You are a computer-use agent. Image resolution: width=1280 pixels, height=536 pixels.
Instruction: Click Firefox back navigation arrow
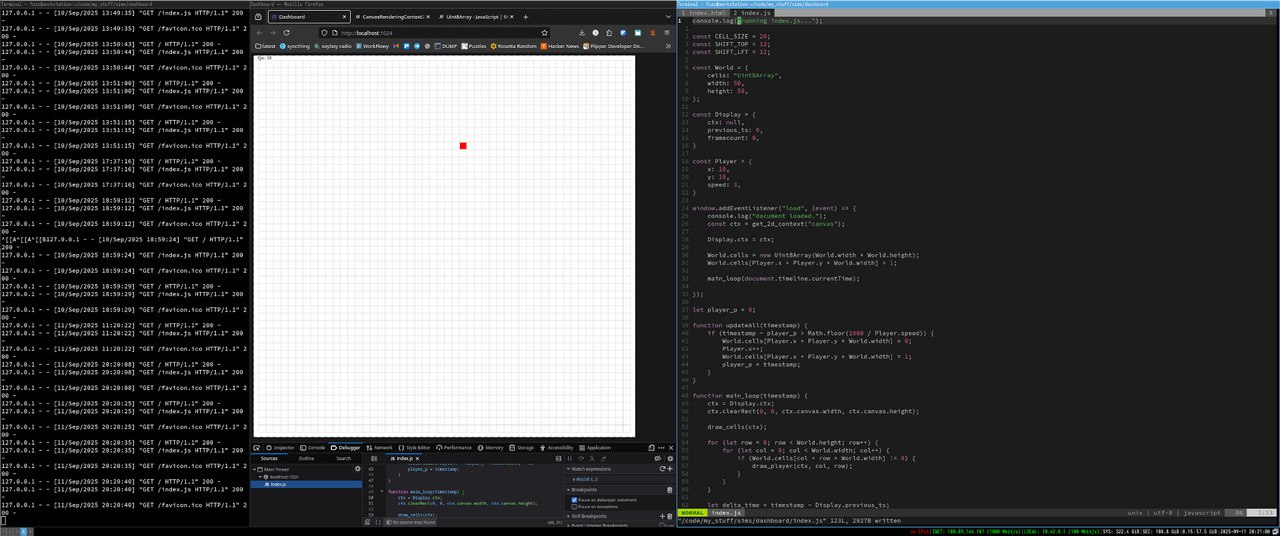(x=259, y=33)
